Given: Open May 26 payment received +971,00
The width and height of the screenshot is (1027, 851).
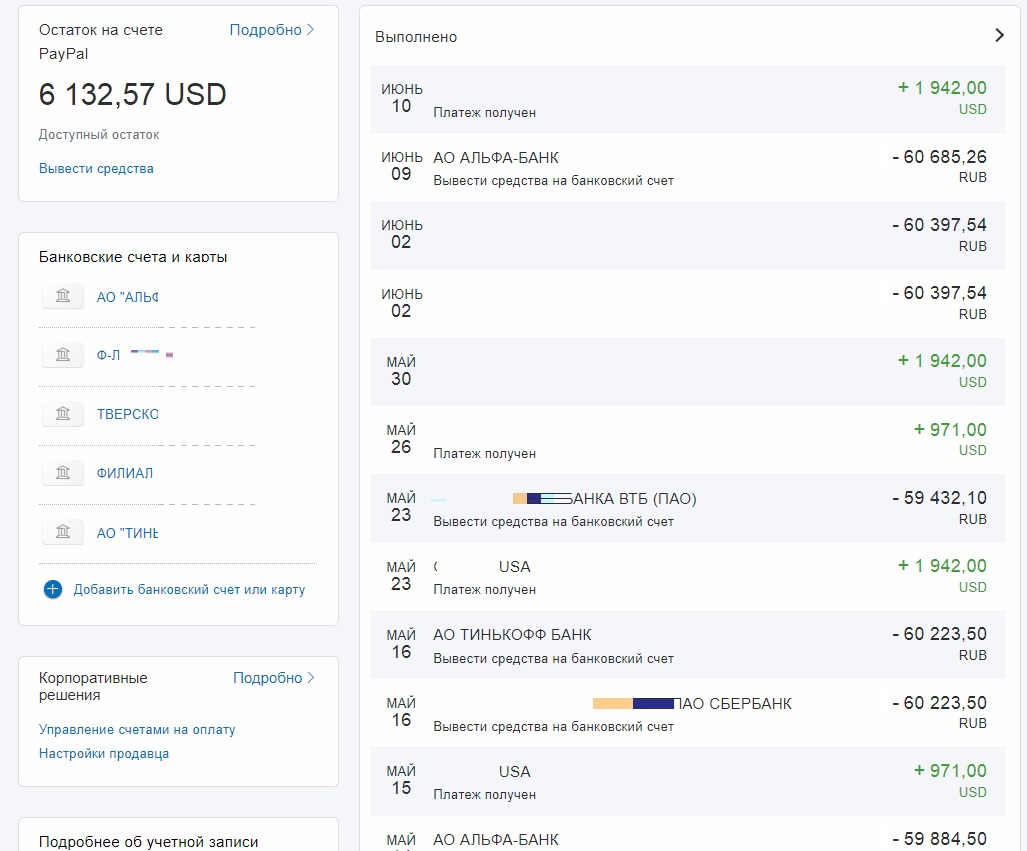Looking at the screenshot, I should (688, 440).
